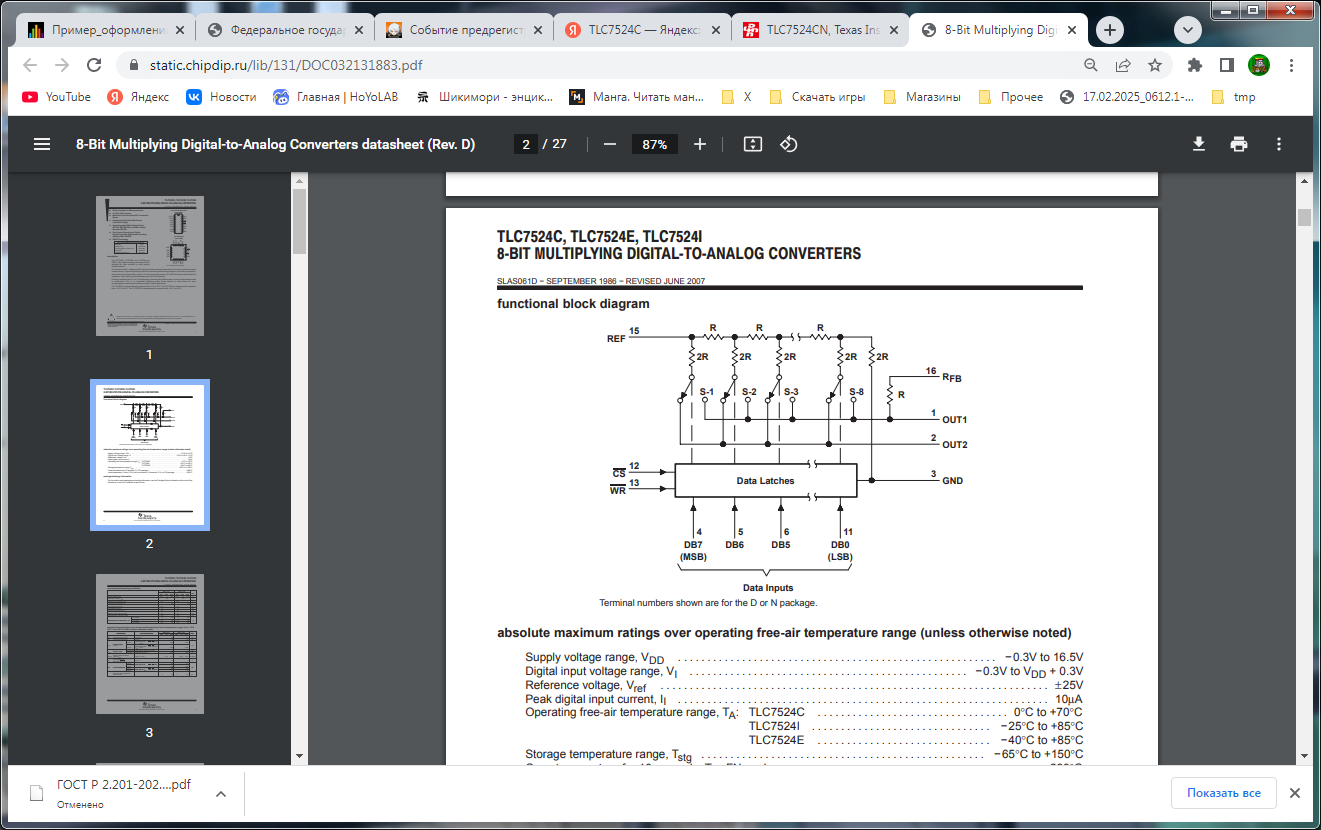Open the Новости bookmark

tap(221, 97)
